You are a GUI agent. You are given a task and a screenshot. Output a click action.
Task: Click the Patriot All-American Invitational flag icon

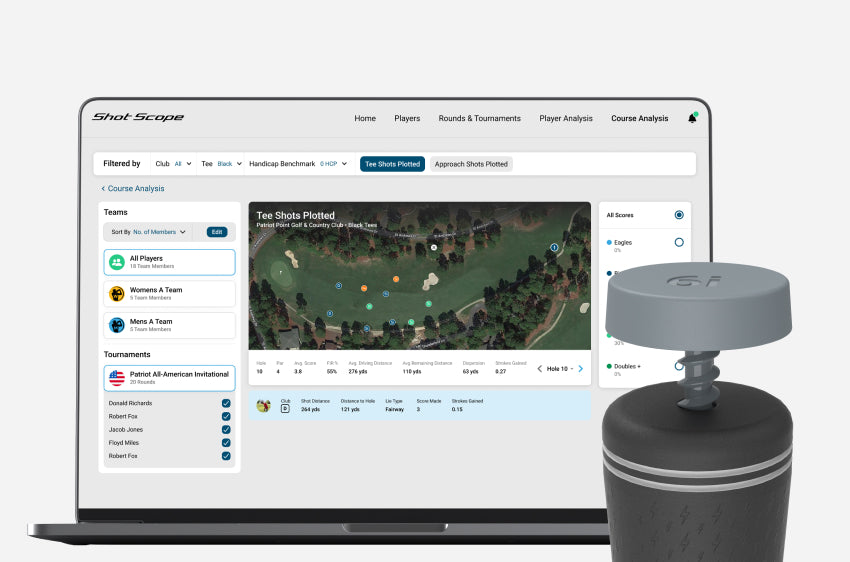[x=117, y=378]
